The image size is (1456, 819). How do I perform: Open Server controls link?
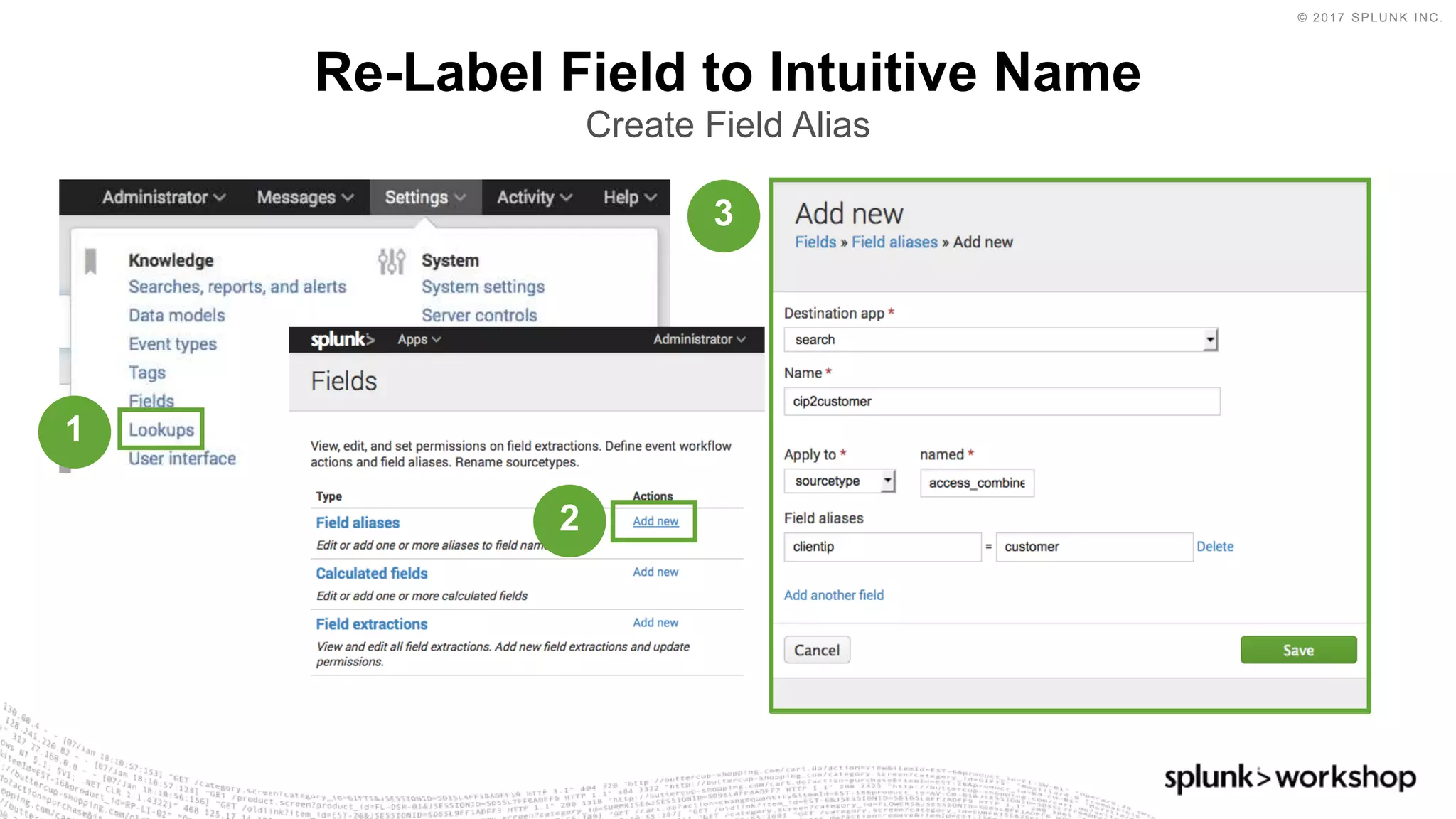[x=480, y=315]
